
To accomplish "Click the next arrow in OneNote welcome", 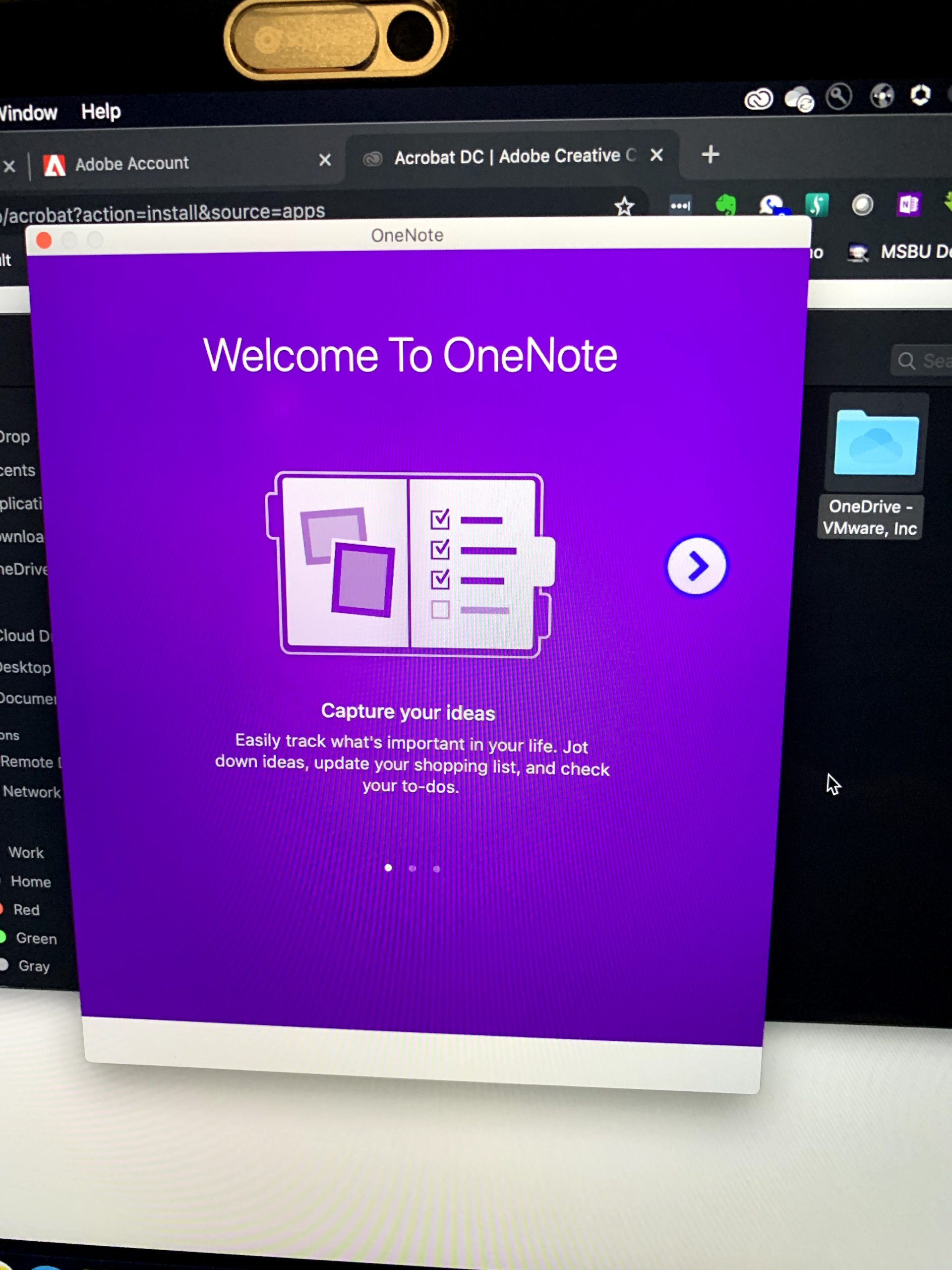I will [x=697, y=566].
